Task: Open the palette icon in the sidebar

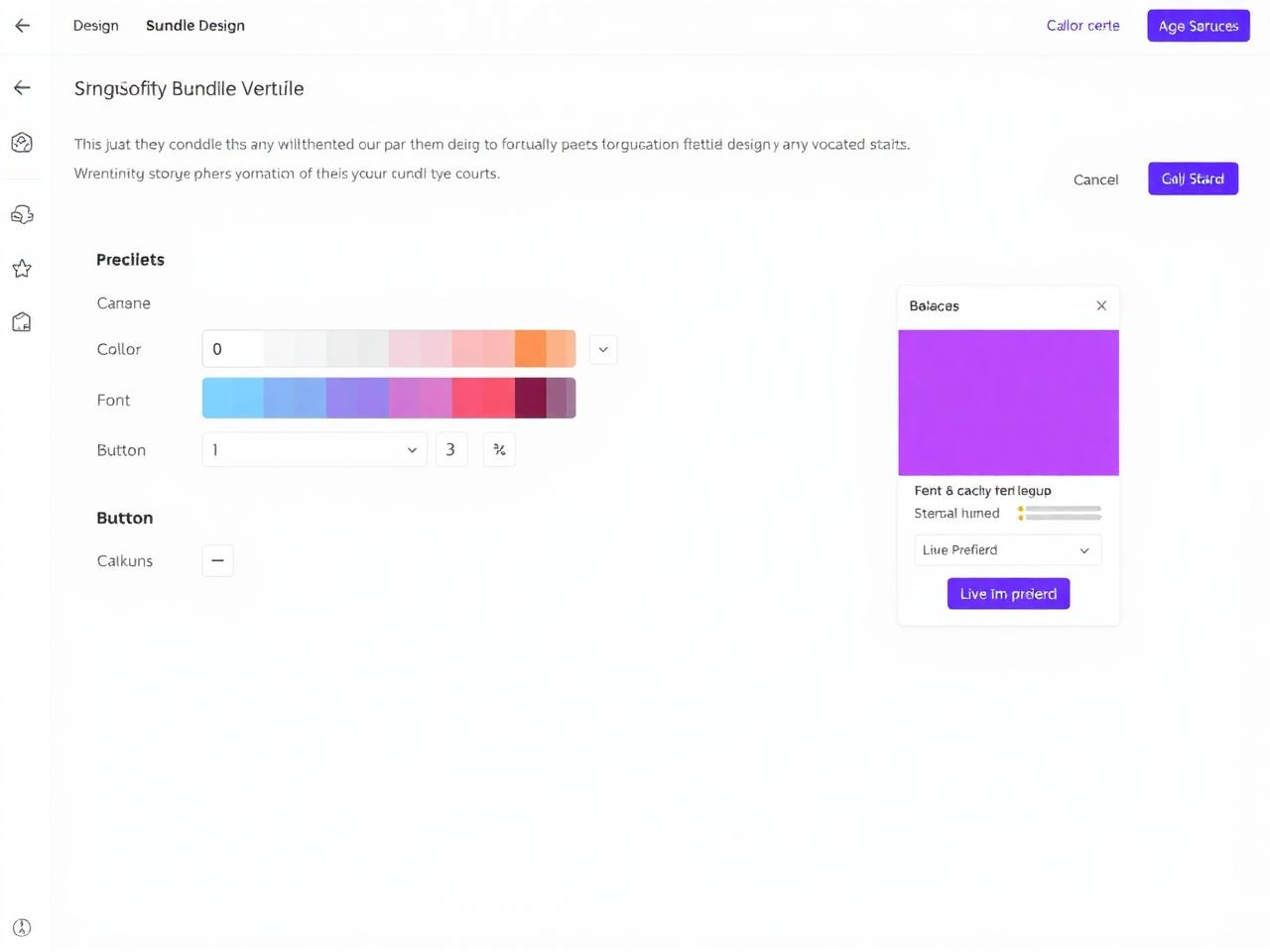Action: (22, 143)
